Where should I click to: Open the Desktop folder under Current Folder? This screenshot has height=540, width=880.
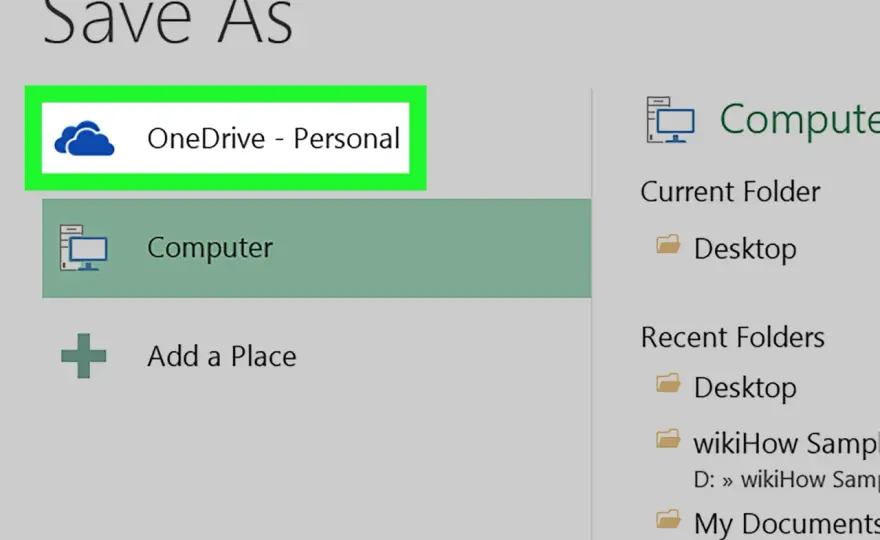[745, 249]
